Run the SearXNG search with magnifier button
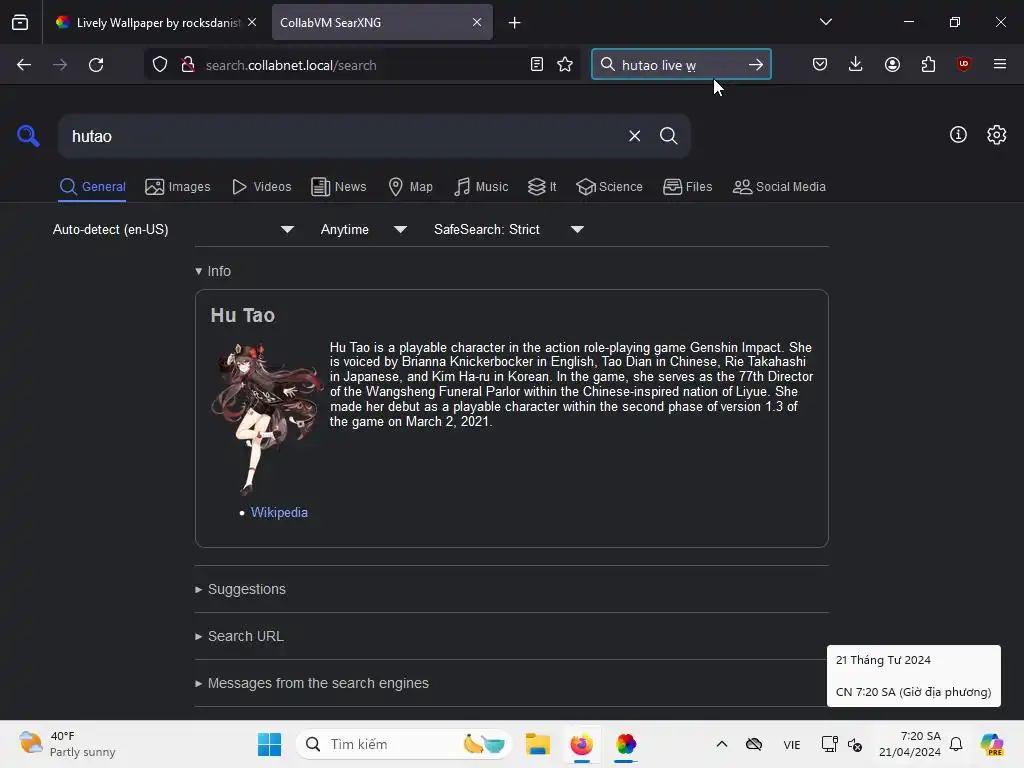 tap(668, 136)
